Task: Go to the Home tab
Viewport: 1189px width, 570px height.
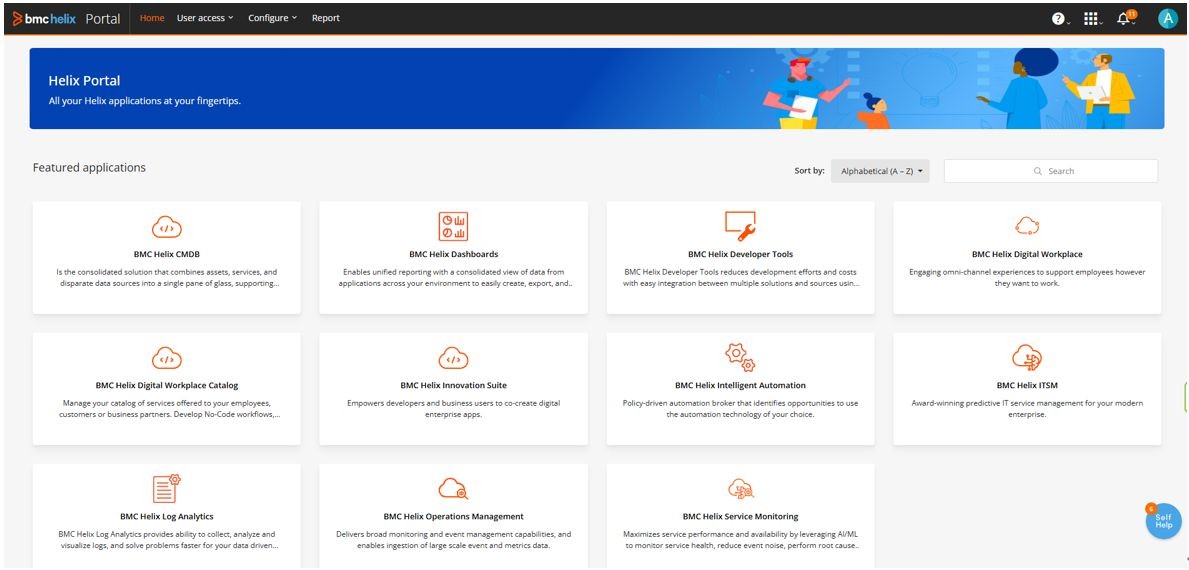Action: (x=152, y=18)
